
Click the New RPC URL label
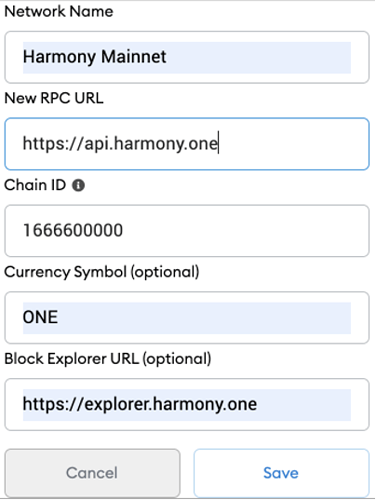pyautogui.click(x=54, y=98)
